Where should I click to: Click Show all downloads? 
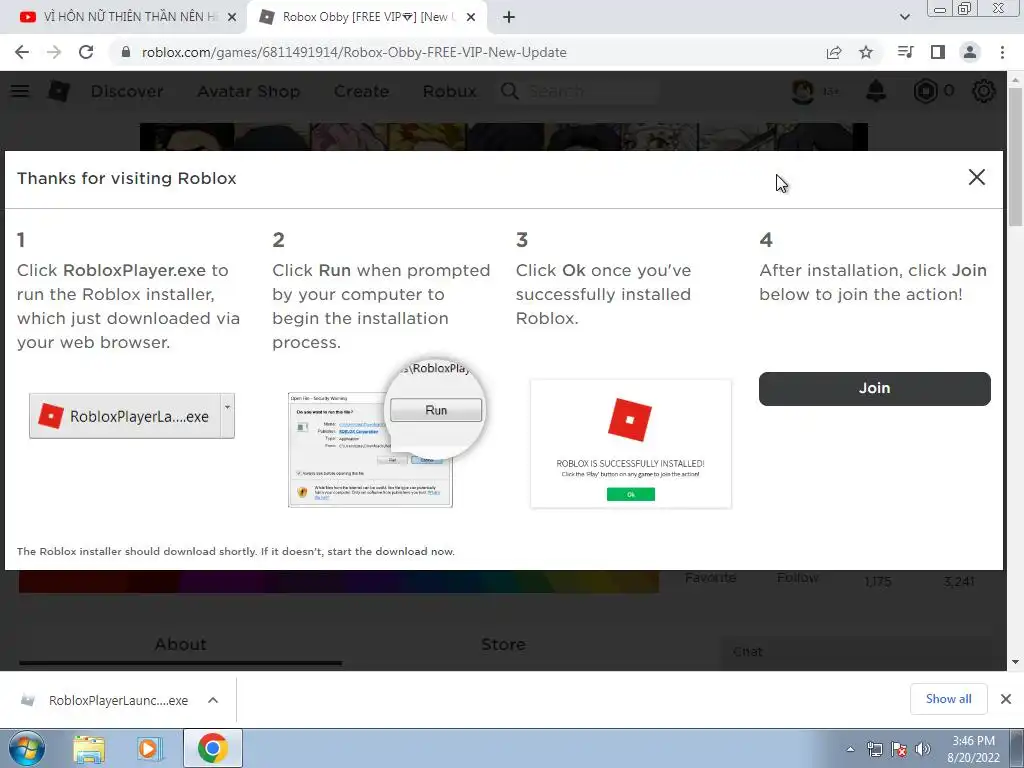948,699
